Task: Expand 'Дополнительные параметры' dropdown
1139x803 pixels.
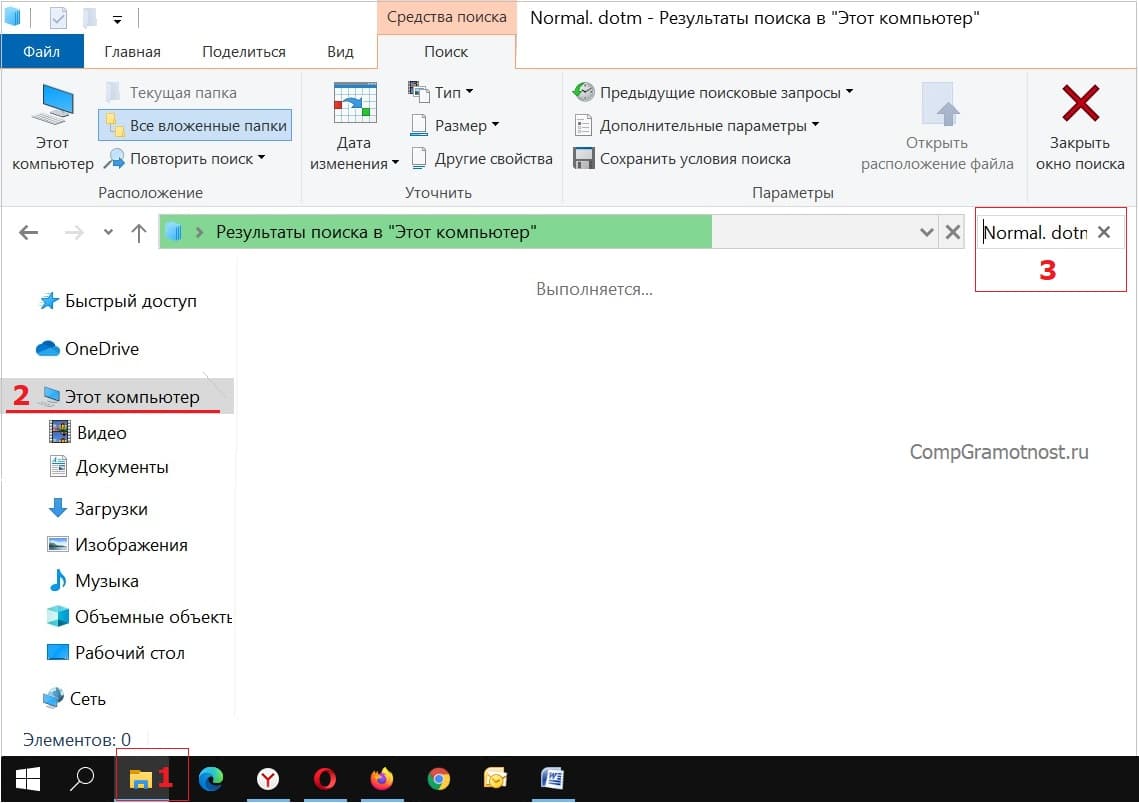Action: (695, 126)
